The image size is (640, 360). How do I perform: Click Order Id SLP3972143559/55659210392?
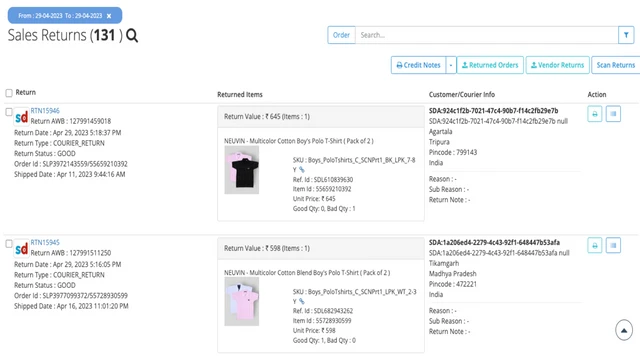[71, 164]
